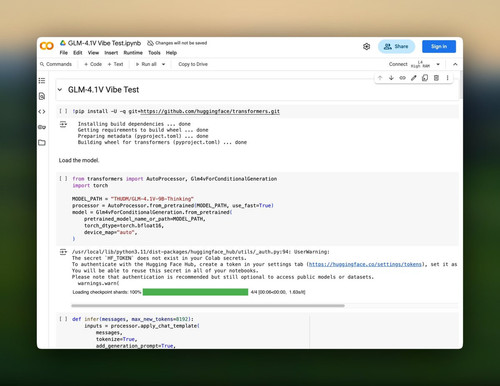Click the Colab logo
The width and height of the screenshot is (500, 386).
pos(47,46)
